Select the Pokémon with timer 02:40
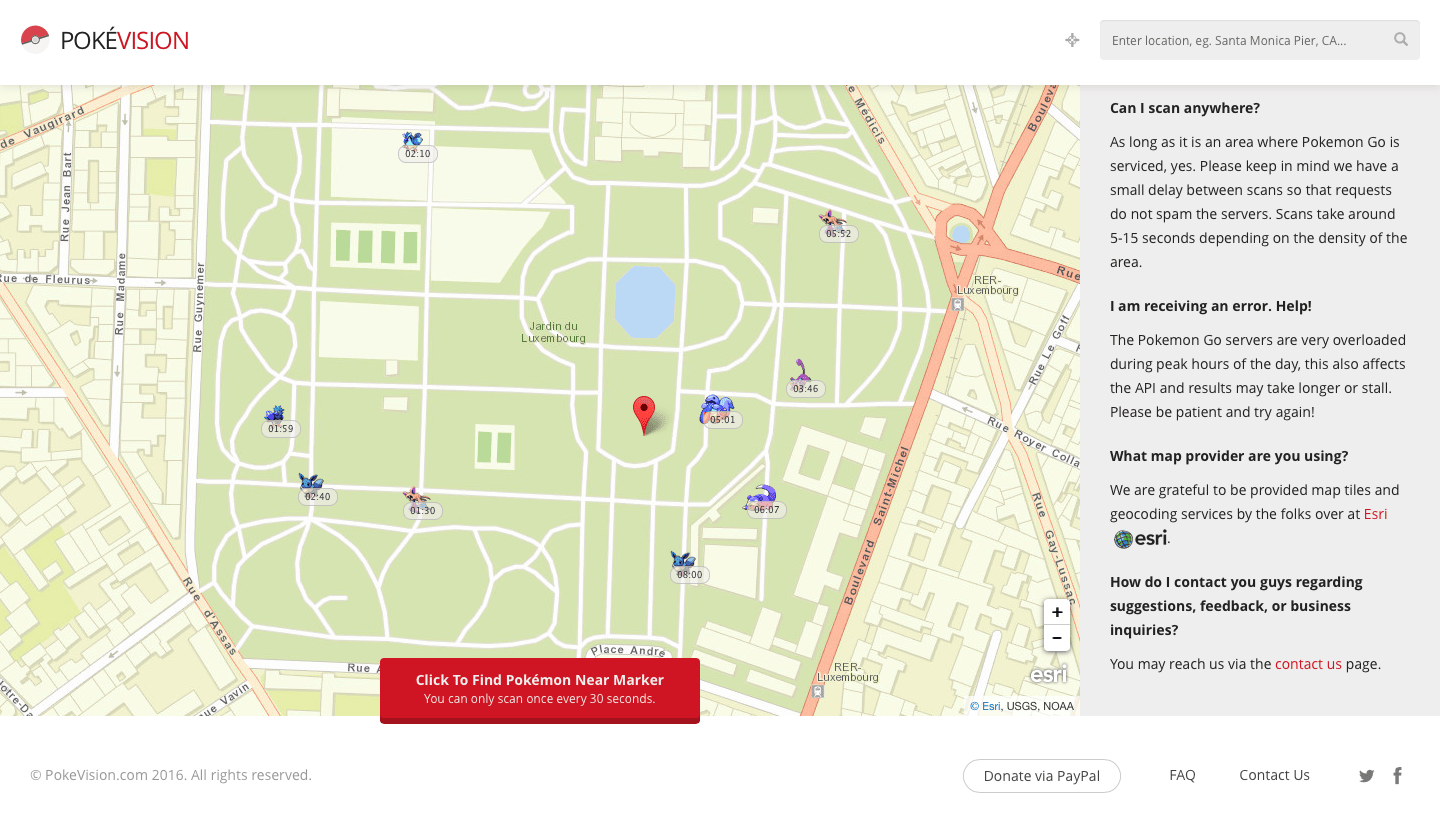This screenshot has width=1440, height=836. [x=310, y=482]
